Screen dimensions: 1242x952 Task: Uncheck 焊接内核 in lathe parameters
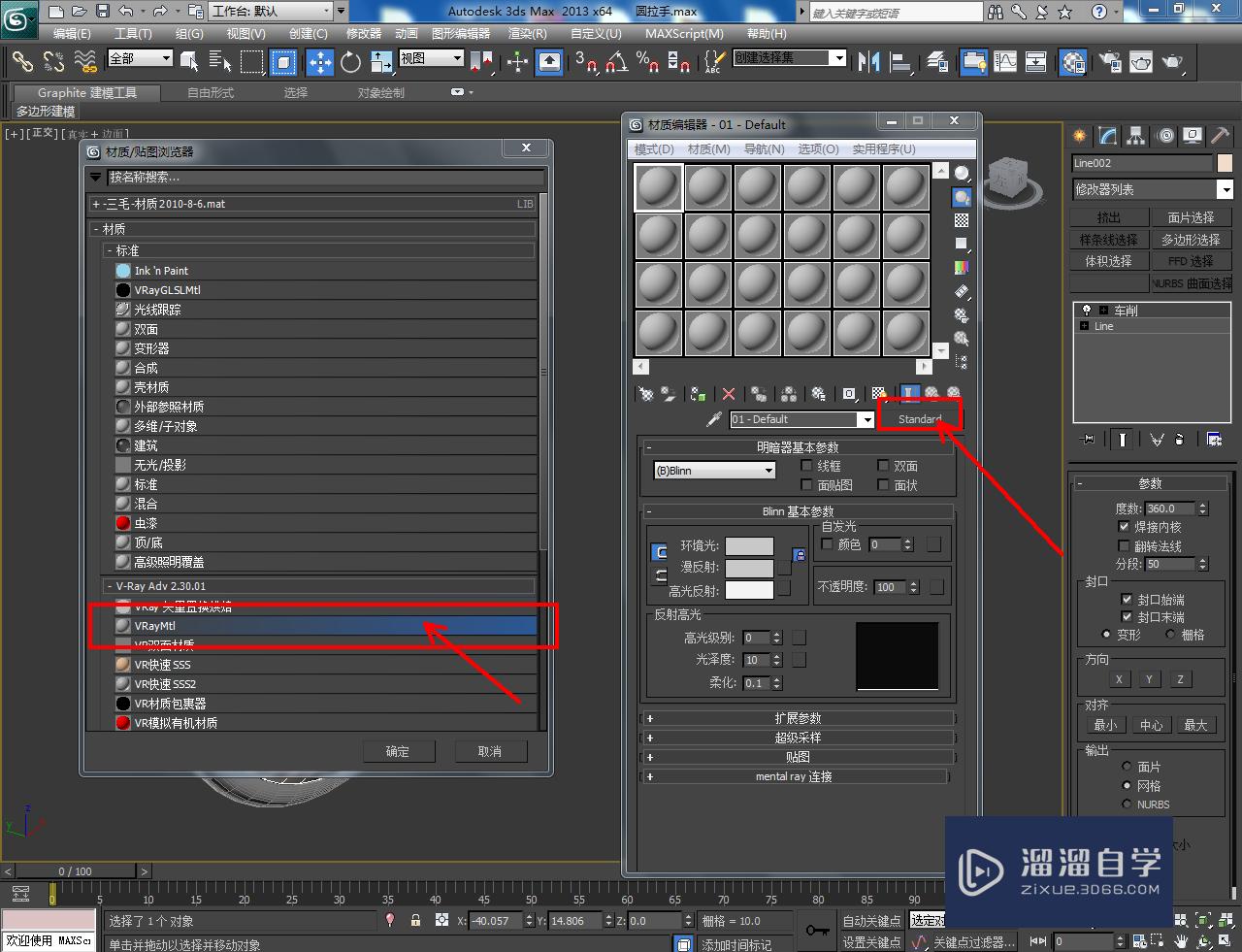point(1125,527)
